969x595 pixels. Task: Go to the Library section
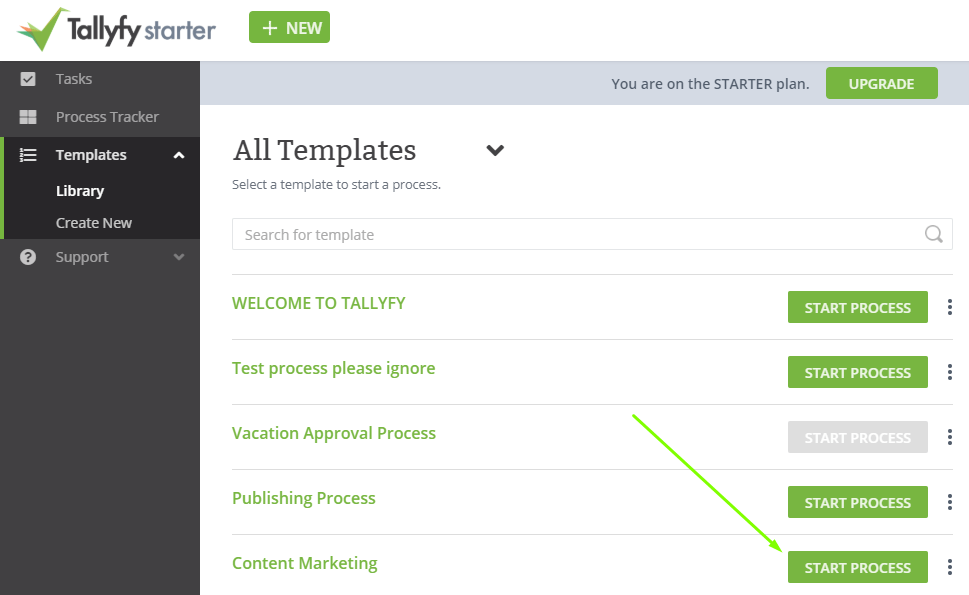(x=80, y=190)
